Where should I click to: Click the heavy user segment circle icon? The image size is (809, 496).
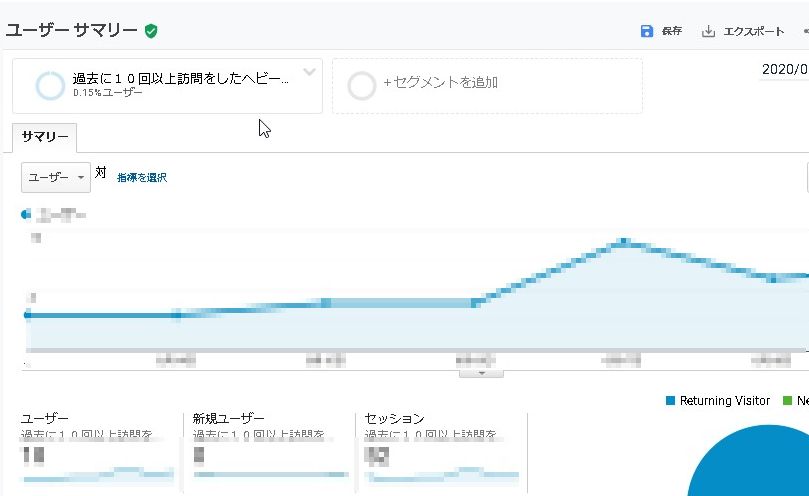point(50,86)
